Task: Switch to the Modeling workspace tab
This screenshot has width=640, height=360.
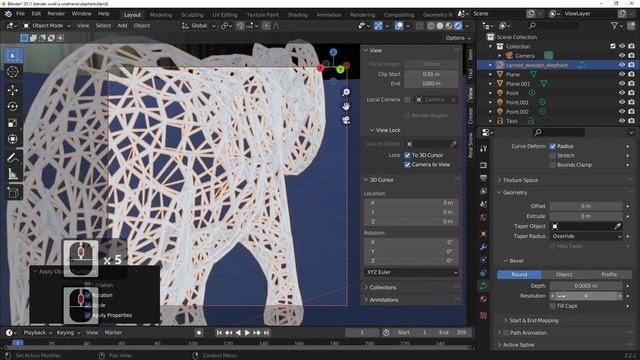Action: [x=161, y=15]
